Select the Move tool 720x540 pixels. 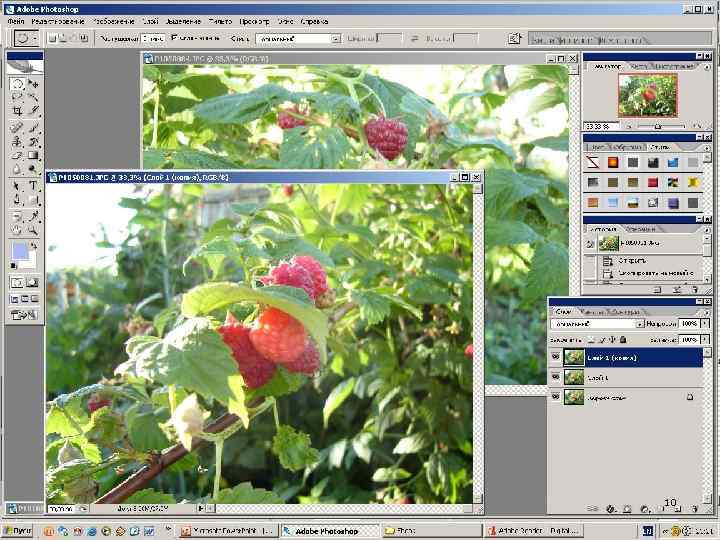coord(33,84)
